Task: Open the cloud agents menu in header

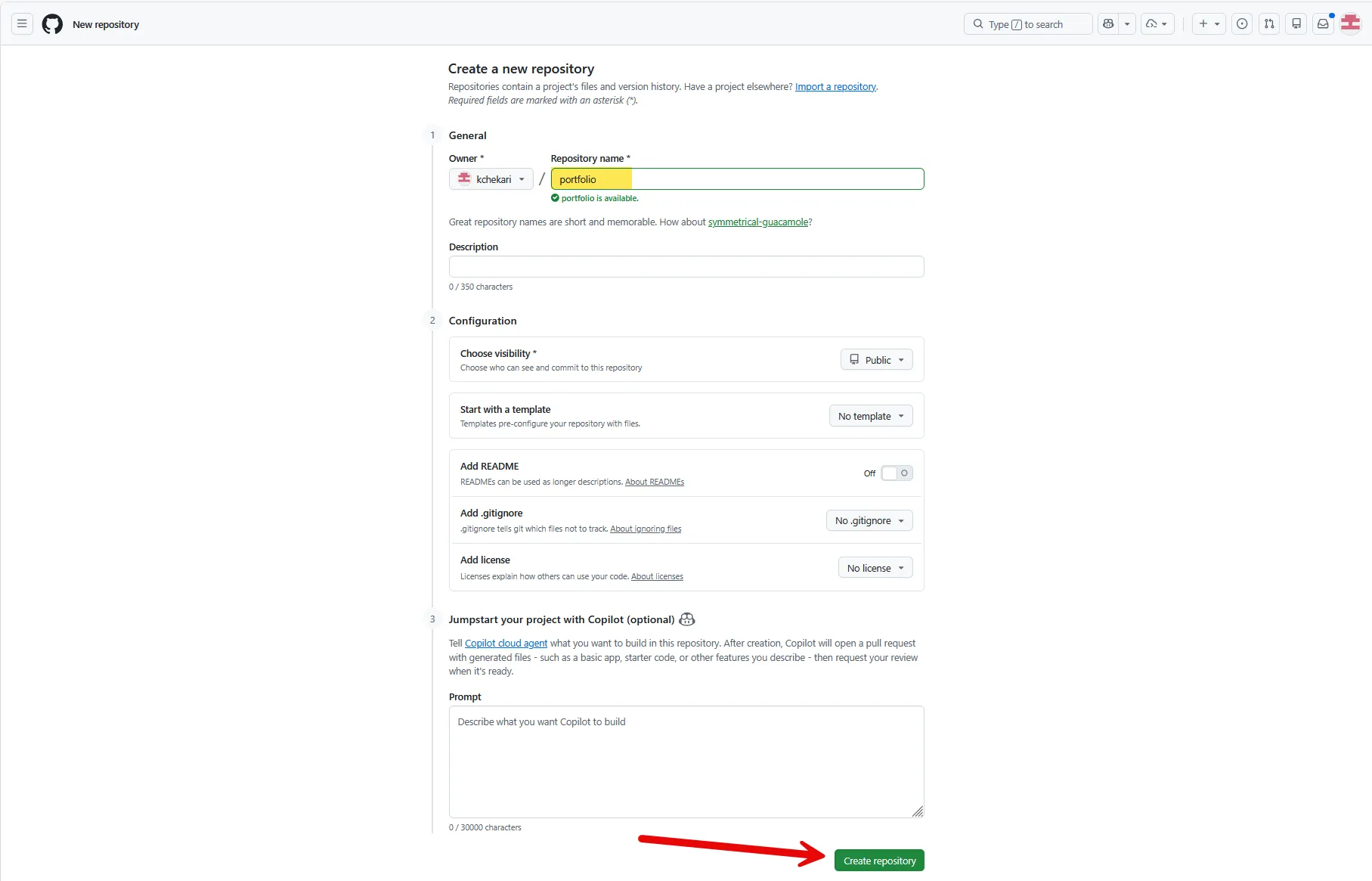Action: (x=1157, y=24)
